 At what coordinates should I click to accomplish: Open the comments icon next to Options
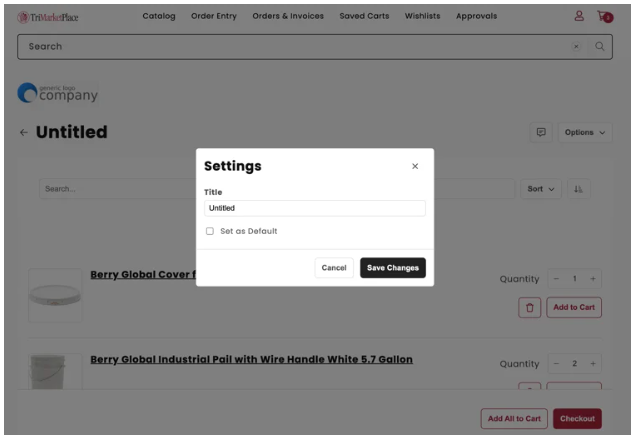click(541, 132)
